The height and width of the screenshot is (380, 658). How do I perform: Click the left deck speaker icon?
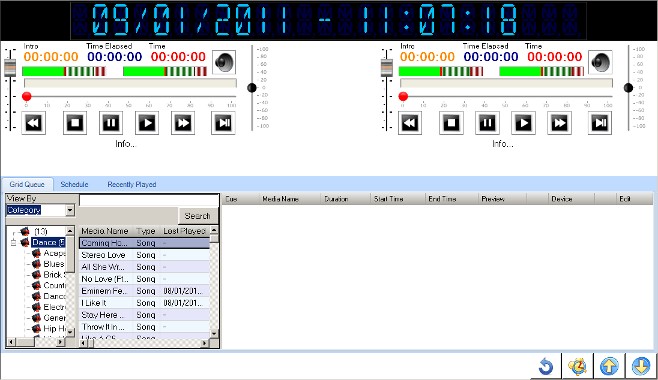coord(224,62)
